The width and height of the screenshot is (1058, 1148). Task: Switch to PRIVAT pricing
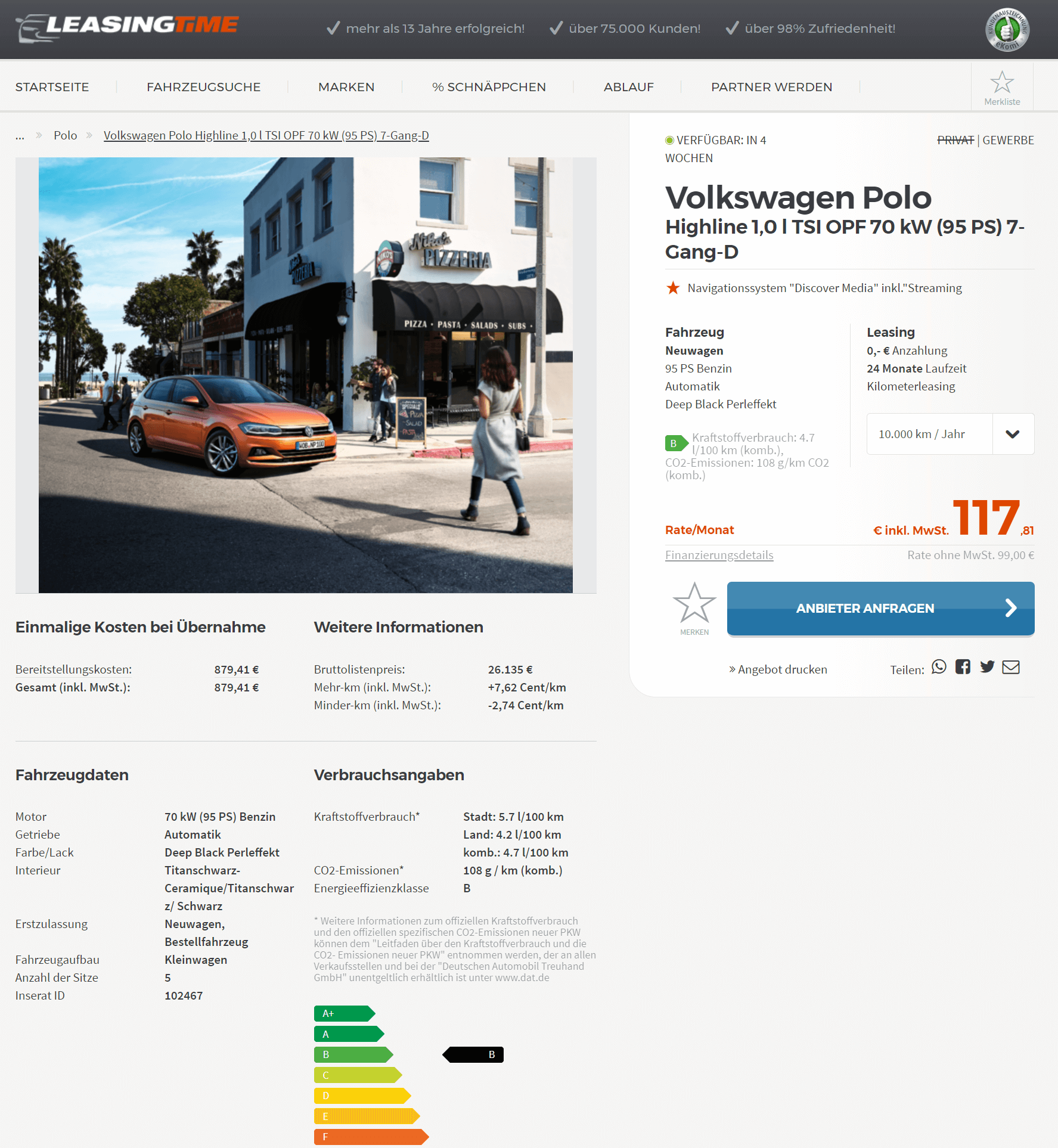[x=955, y=140]
